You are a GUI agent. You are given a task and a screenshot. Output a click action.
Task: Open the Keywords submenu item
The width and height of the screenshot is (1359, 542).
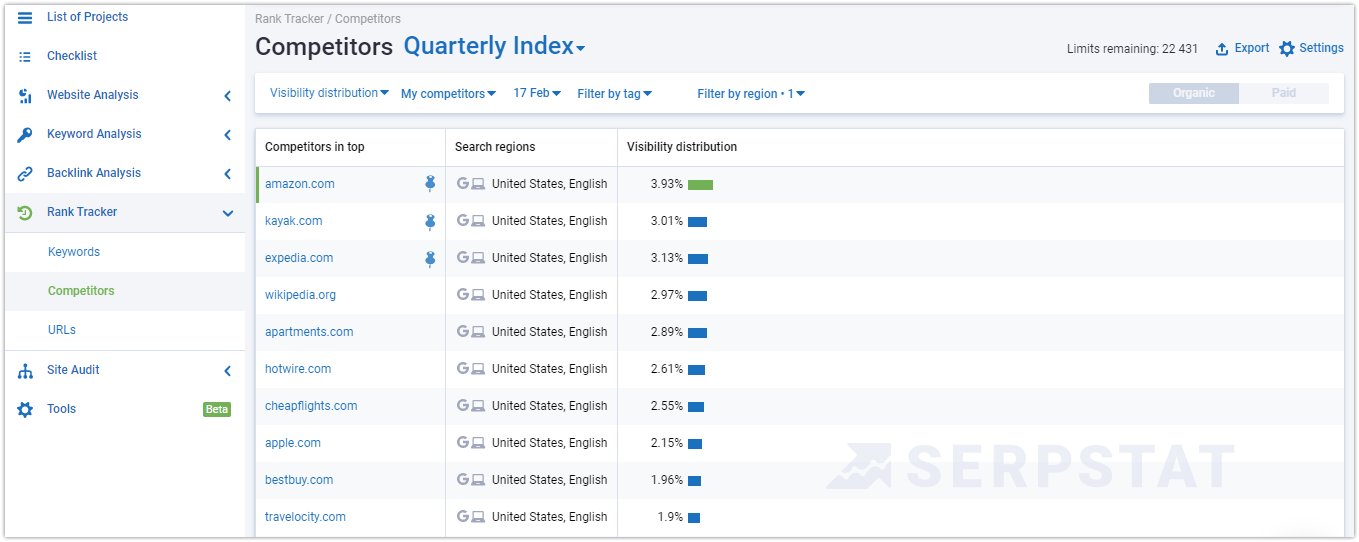click(x=74, y=252)
